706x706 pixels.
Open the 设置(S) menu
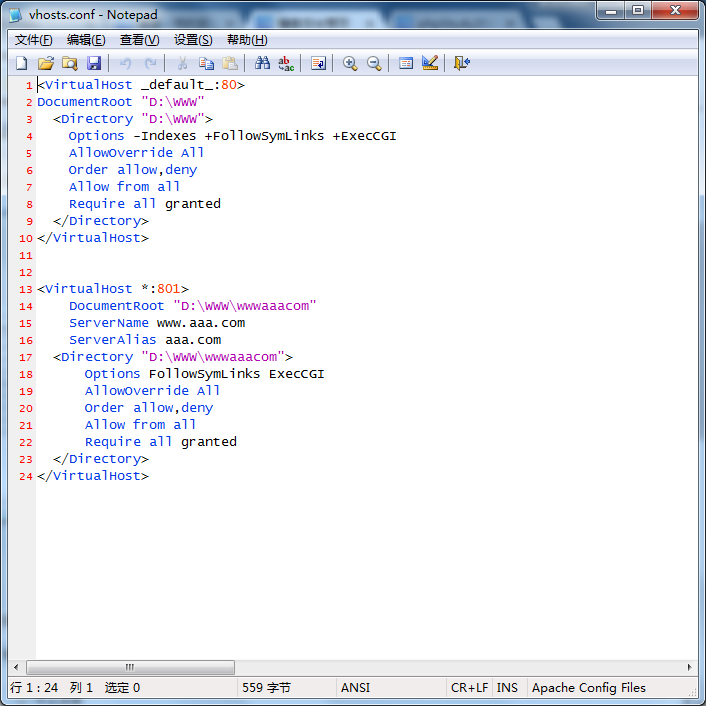click(x=193, y=40)
